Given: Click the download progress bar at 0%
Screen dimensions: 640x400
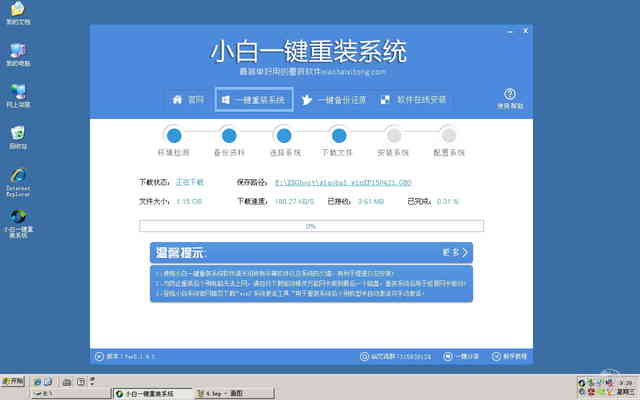Looking at the screenshot, I should click(311, 226).
